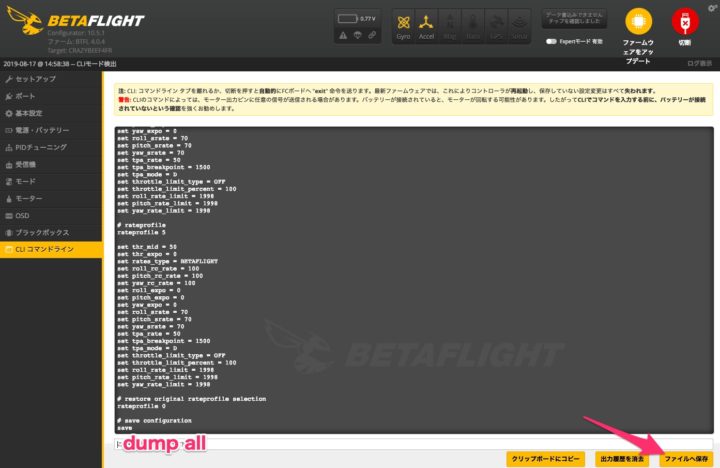Click the 出力履歴を消去 (Clear output) button
This screenshot has width=720, height=468.
click(620, 458)
